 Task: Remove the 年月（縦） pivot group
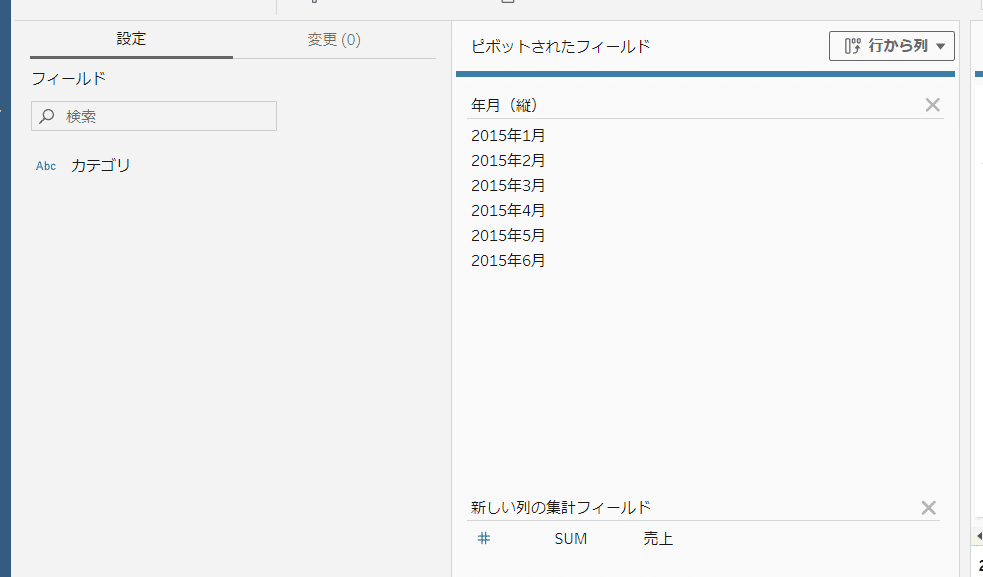coord(932,105)
